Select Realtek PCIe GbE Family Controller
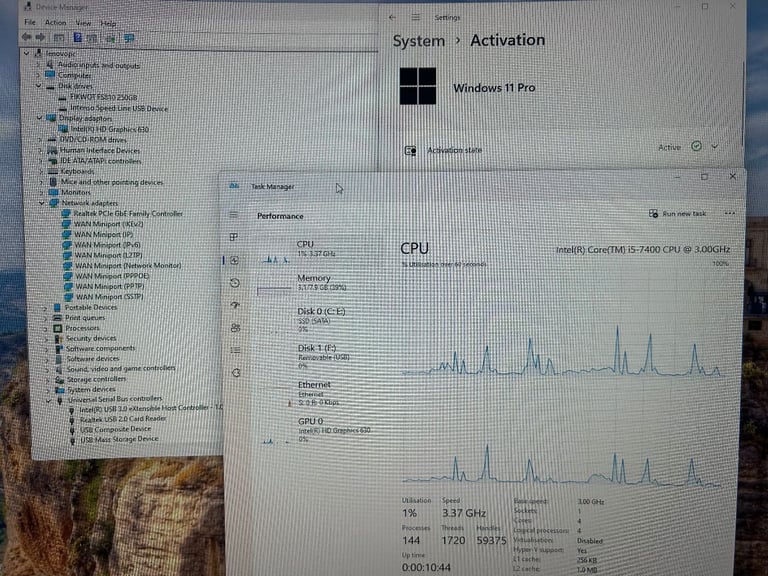 [x=128, y=214]
